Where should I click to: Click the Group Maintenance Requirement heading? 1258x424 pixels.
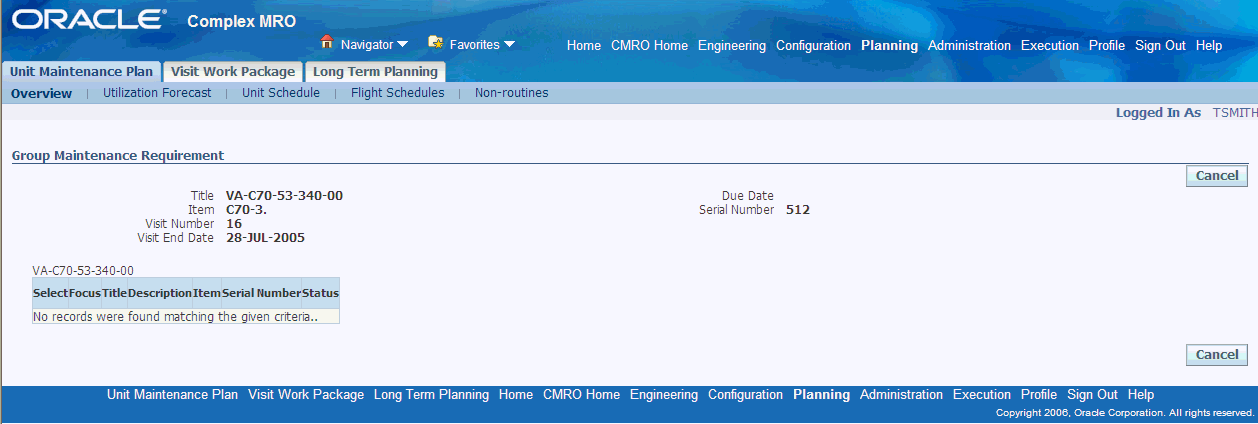tap(117, 156)
